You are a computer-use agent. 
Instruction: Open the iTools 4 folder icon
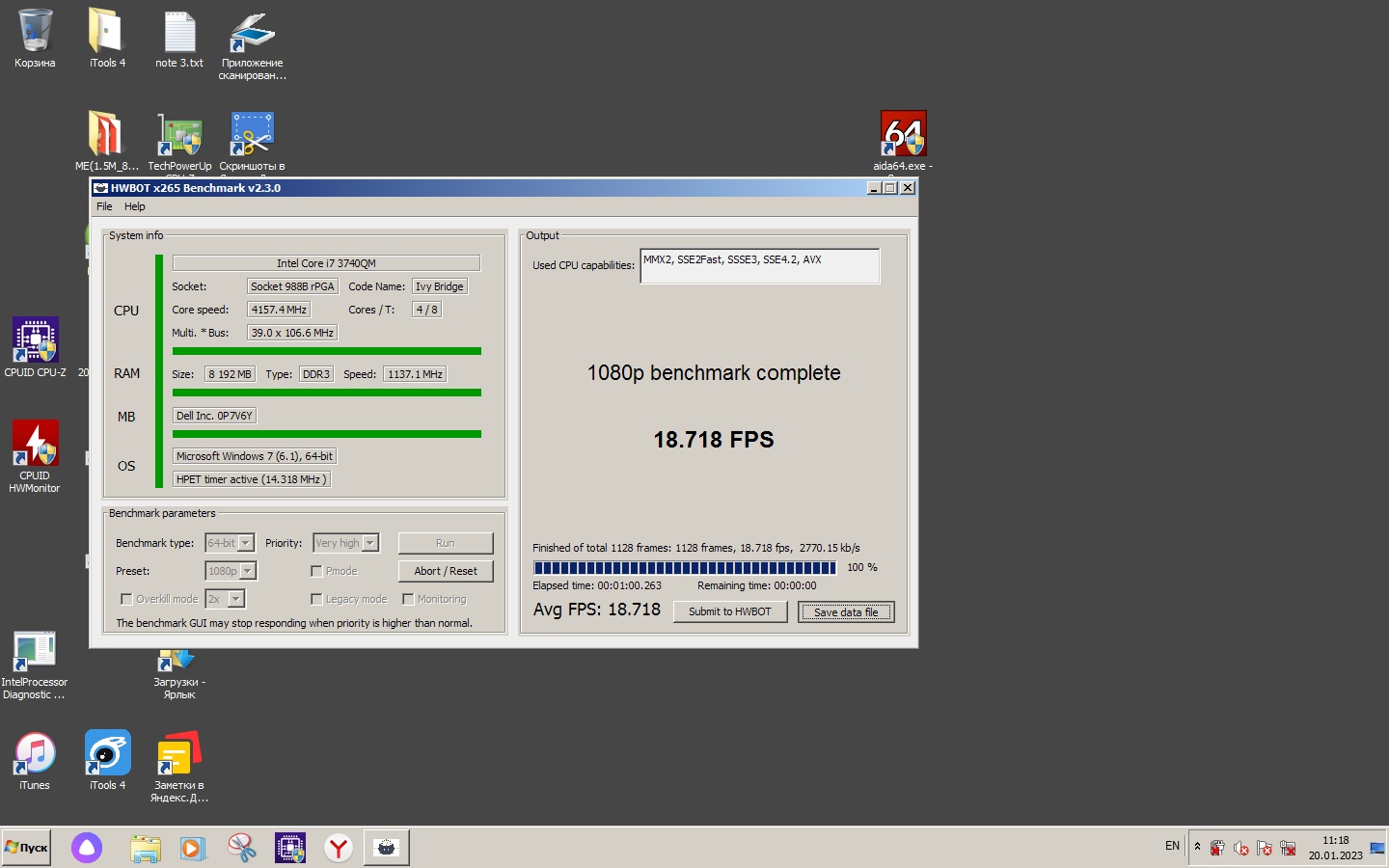(107, 39)
